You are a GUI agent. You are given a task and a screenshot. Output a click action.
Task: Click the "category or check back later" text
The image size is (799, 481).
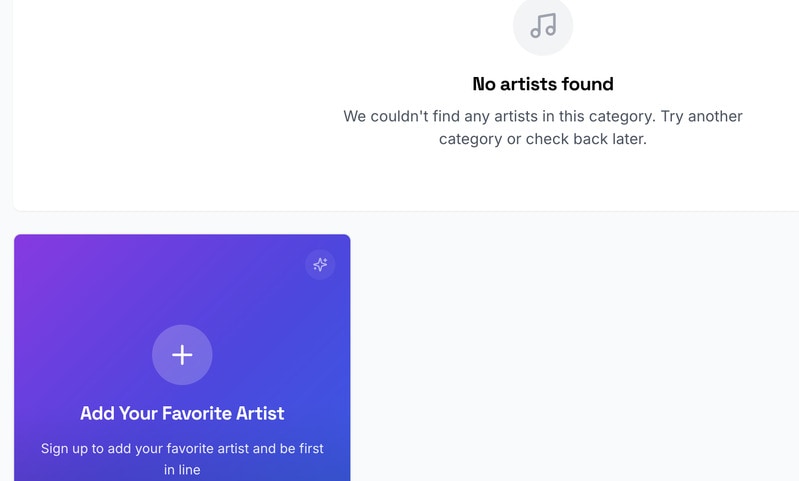pyautogui.click(x=543, y=139)
